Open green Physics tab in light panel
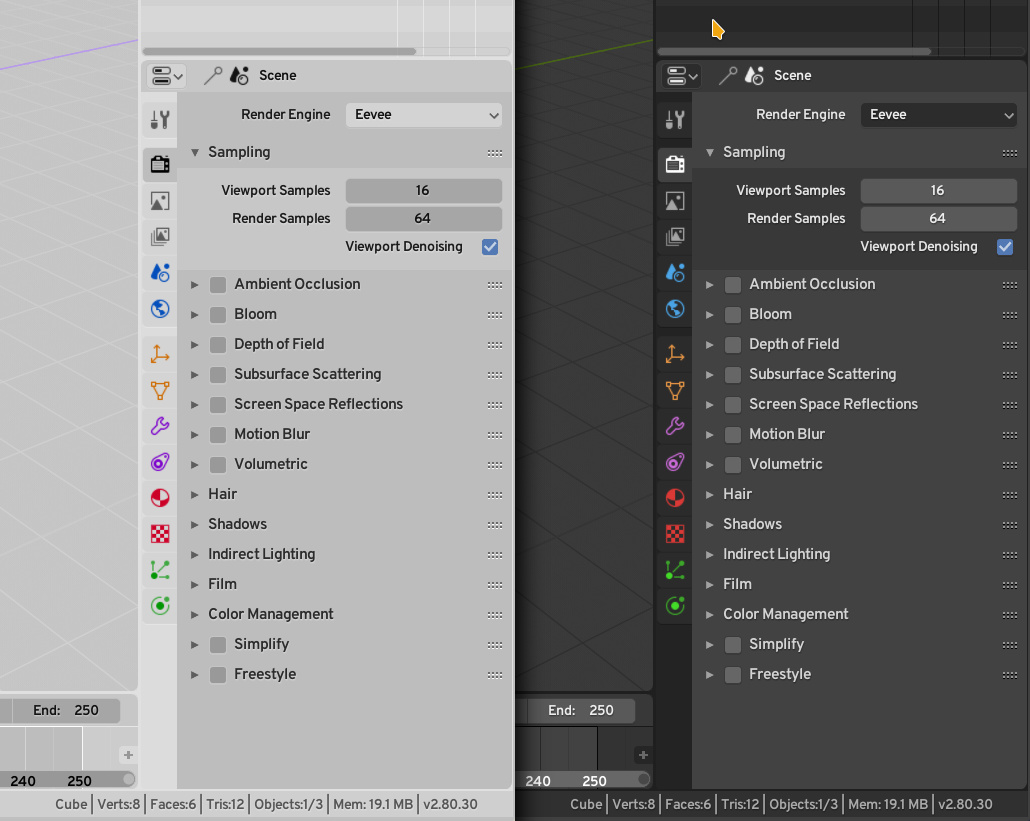Viewport: 1030px width, 821px height. [160, 606]
